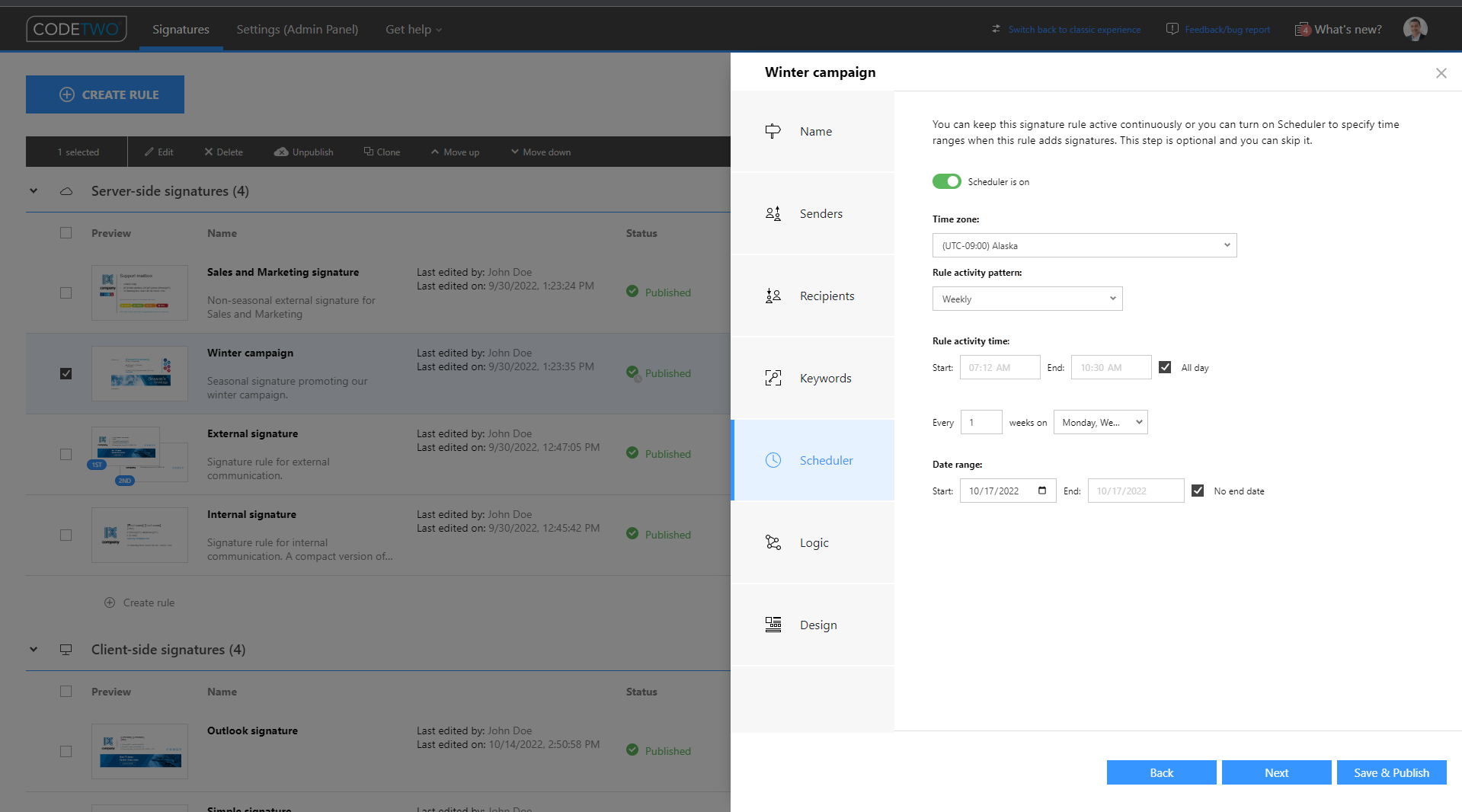
Task: Click the Unpublish toolbar icon
Action: 281,152
